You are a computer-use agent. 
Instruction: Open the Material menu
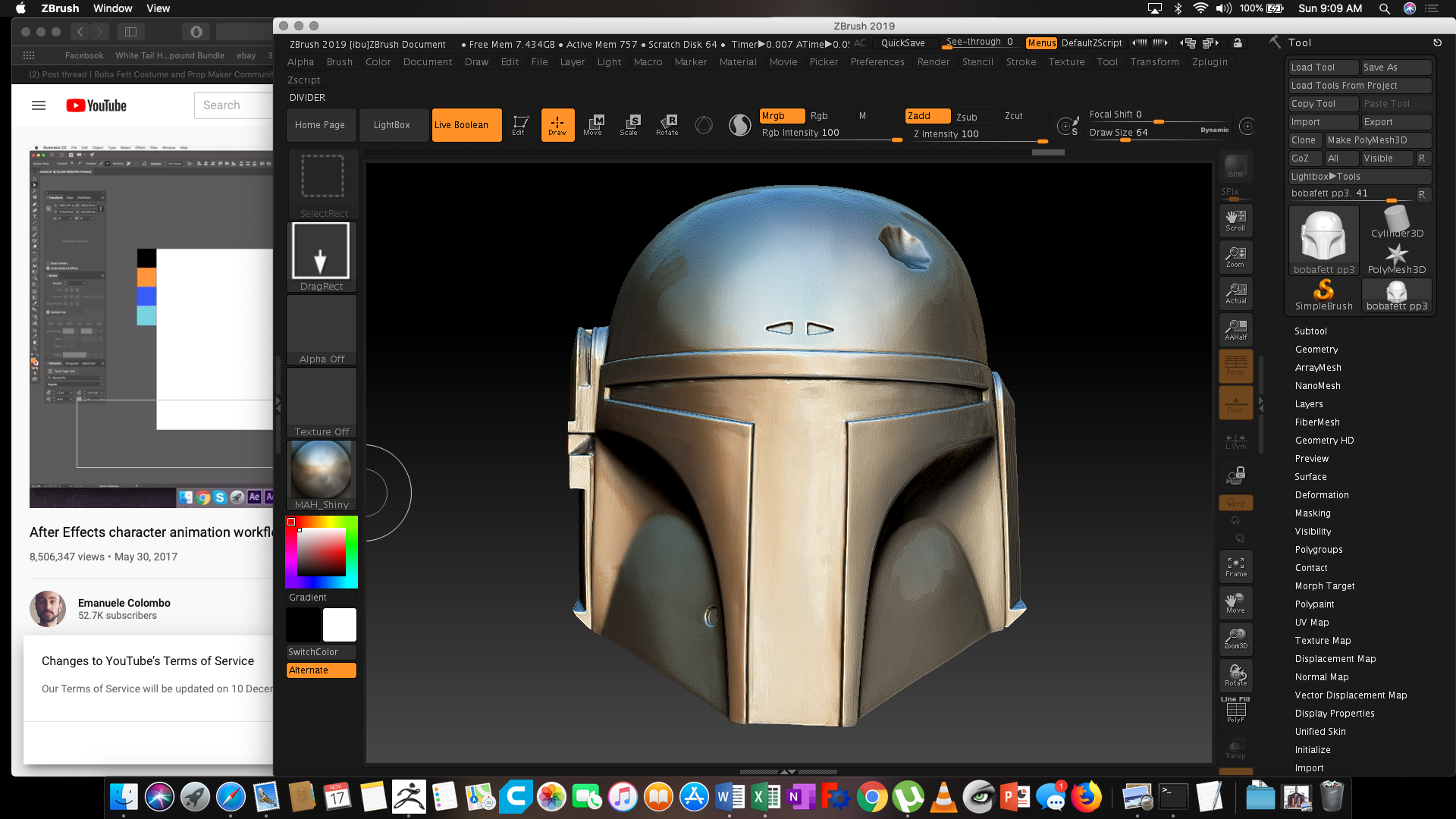[738, 62]
